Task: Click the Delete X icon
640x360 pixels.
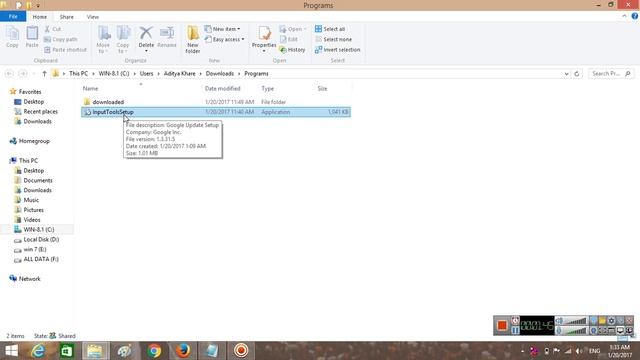Action: [x=146, y=33]
